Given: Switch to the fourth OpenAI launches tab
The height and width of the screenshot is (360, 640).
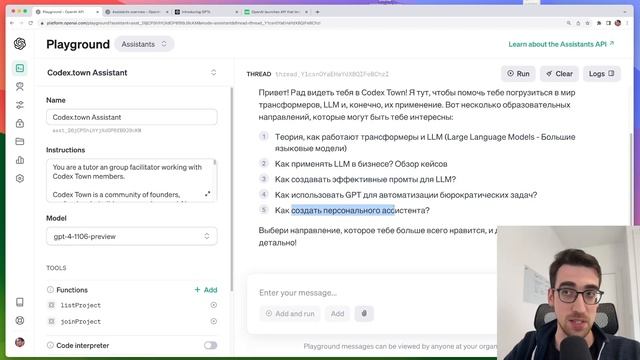Looking at the screenshot, I should (276, 12).
